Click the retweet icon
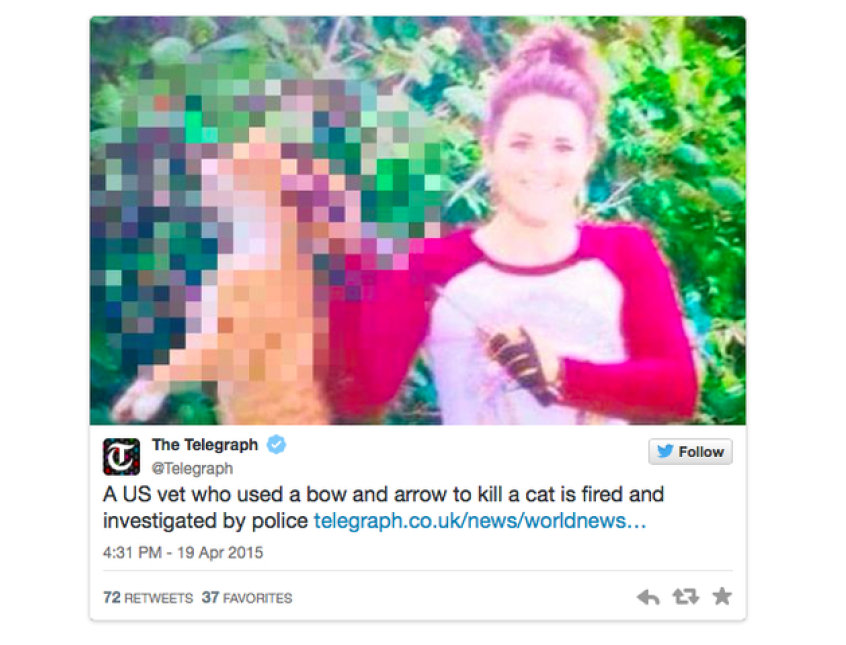The width and height of the screenshot is (846, 645). [x=685, y=596]
